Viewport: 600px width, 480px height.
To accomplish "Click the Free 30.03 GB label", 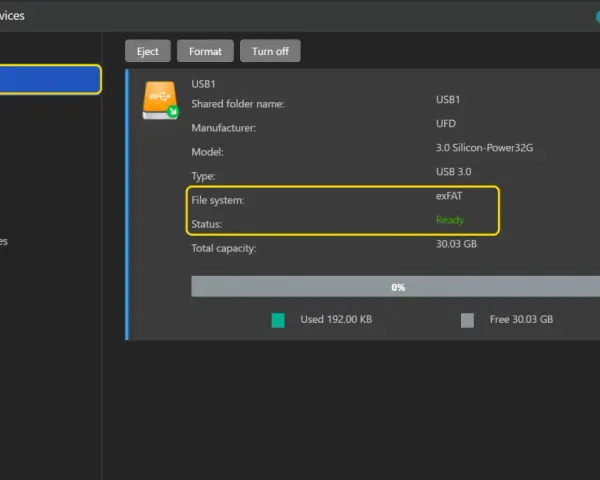I will [521, 319].
